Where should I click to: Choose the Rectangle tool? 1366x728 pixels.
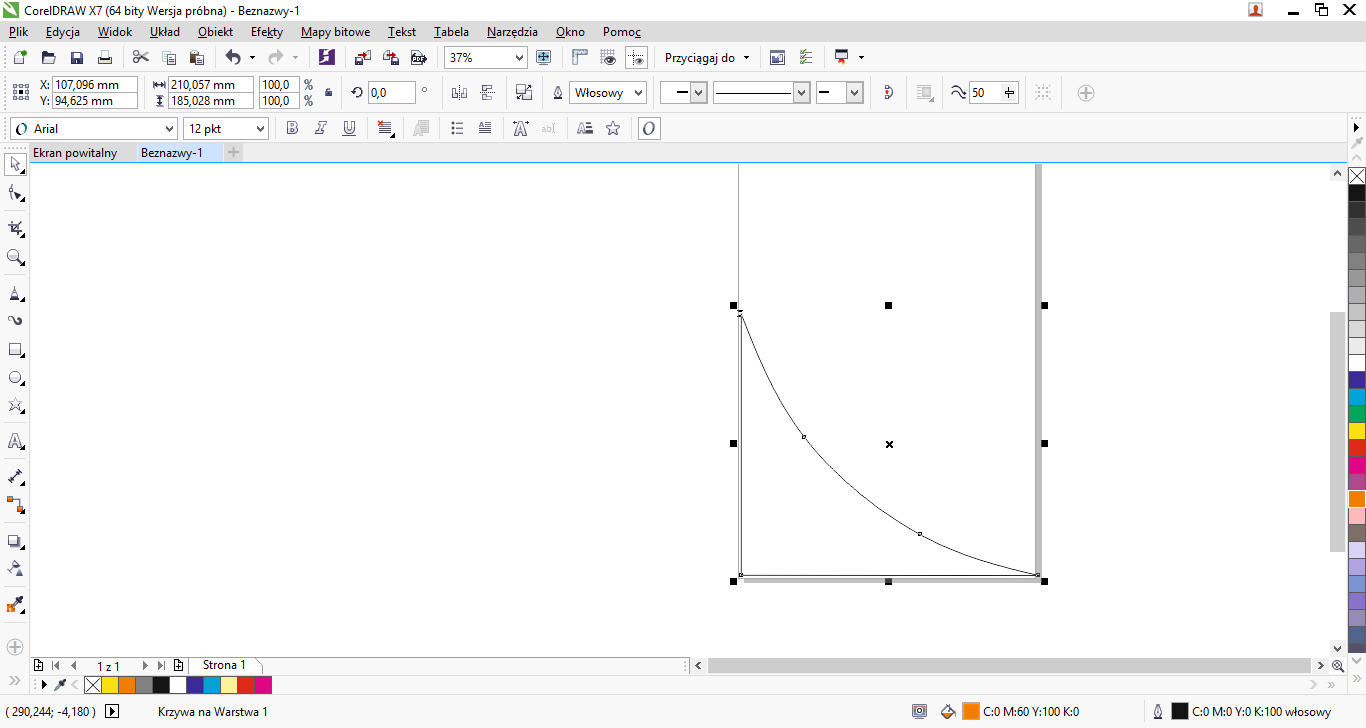pos(15,350)
